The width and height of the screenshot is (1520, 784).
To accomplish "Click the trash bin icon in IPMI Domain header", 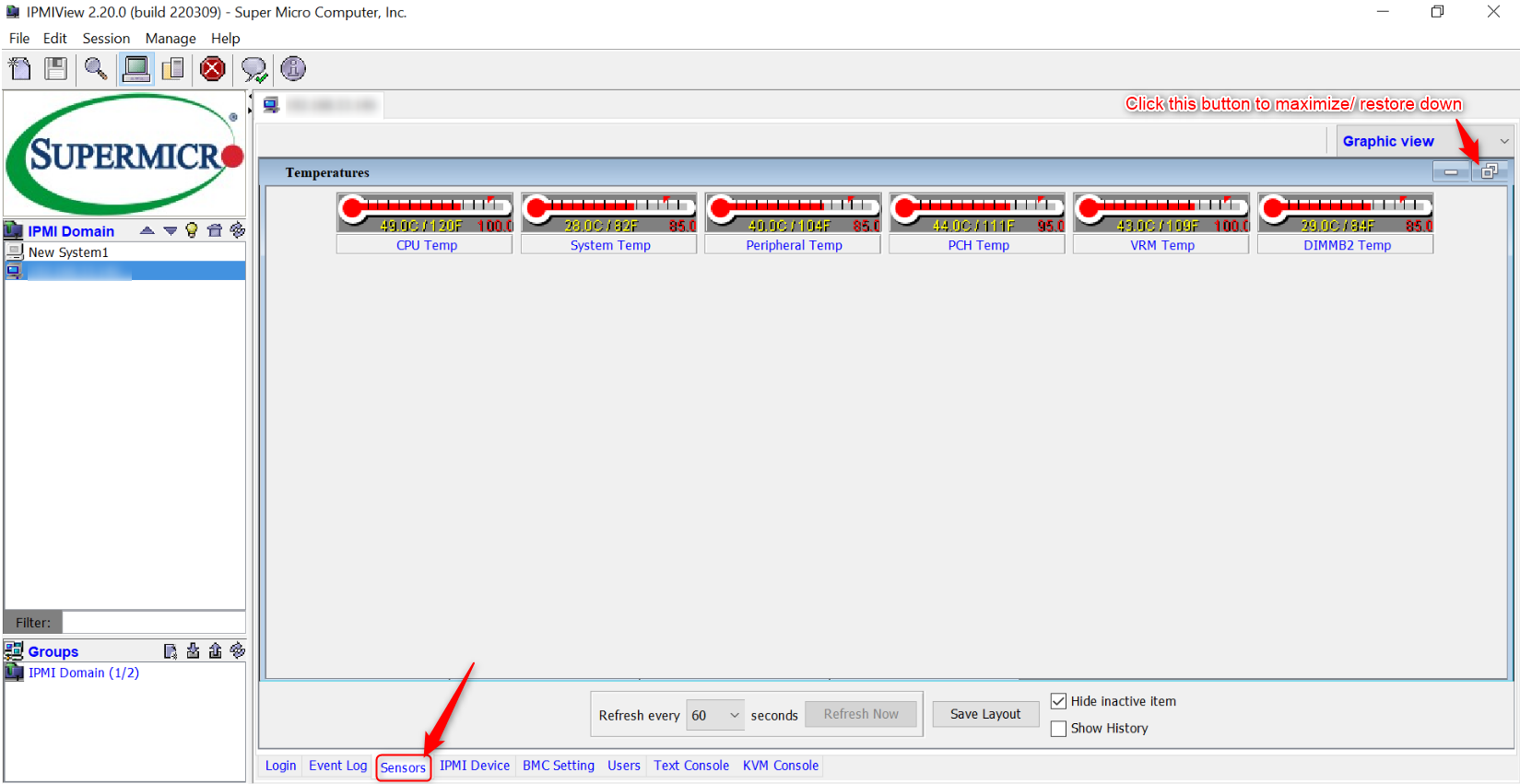I will (x=215, y=230).
